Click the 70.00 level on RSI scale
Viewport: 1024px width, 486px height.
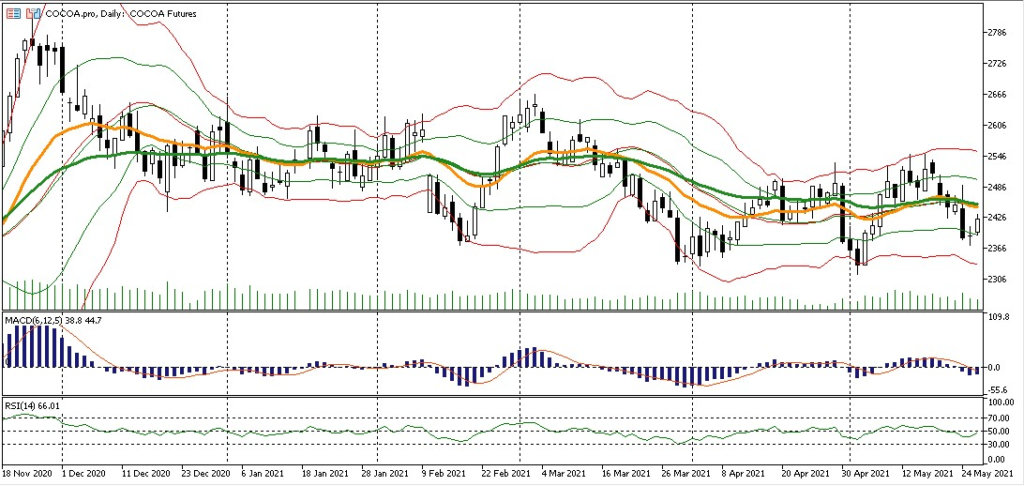[999, 418]
